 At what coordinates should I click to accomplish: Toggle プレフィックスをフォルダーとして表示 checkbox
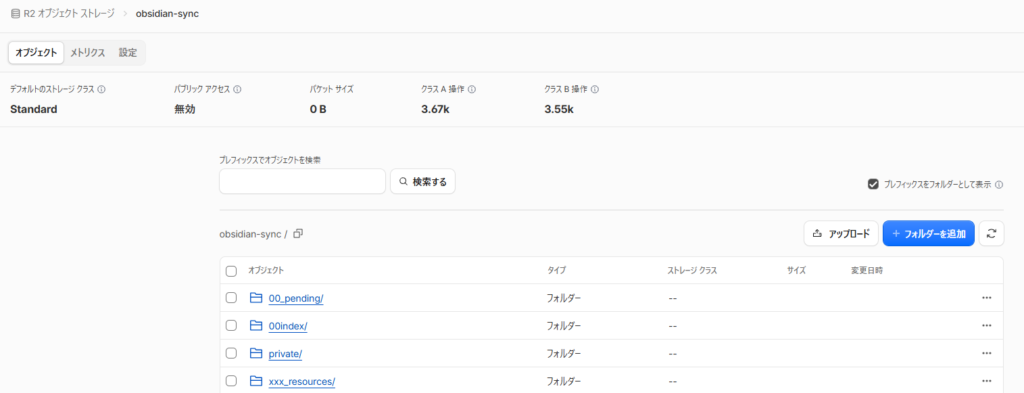pyautogui.click(x=873, y=185)
